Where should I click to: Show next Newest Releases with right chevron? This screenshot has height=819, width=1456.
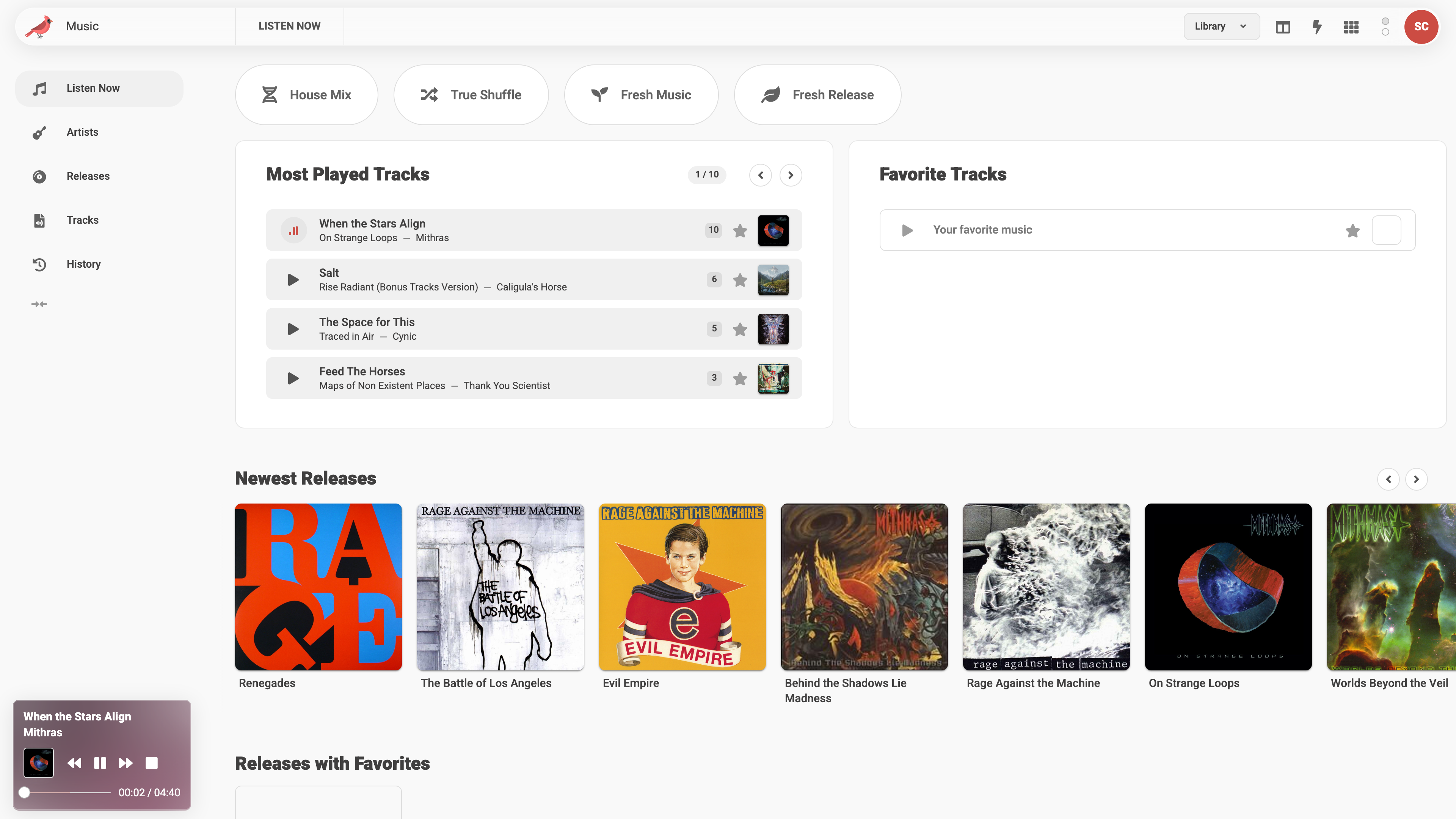1417,479
